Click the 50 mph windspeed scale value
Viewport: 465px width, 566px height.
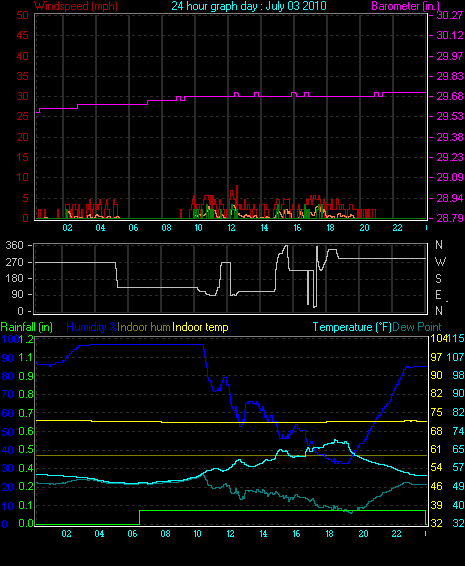(22, 15)
